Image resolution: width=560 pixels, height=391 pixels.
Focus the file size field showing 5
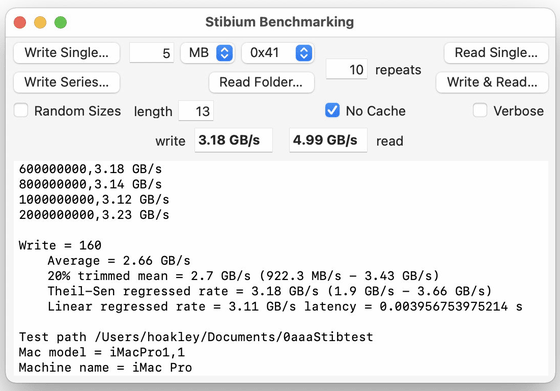152,53
